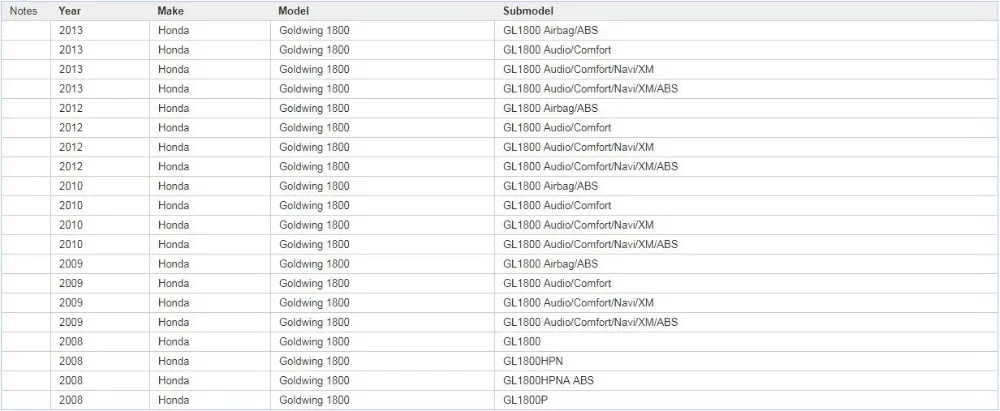The width and height of the screenshot is (1000, 411).
Task: Click Honda in 2013 Audio/Comfort row
Action: (173, 50)
